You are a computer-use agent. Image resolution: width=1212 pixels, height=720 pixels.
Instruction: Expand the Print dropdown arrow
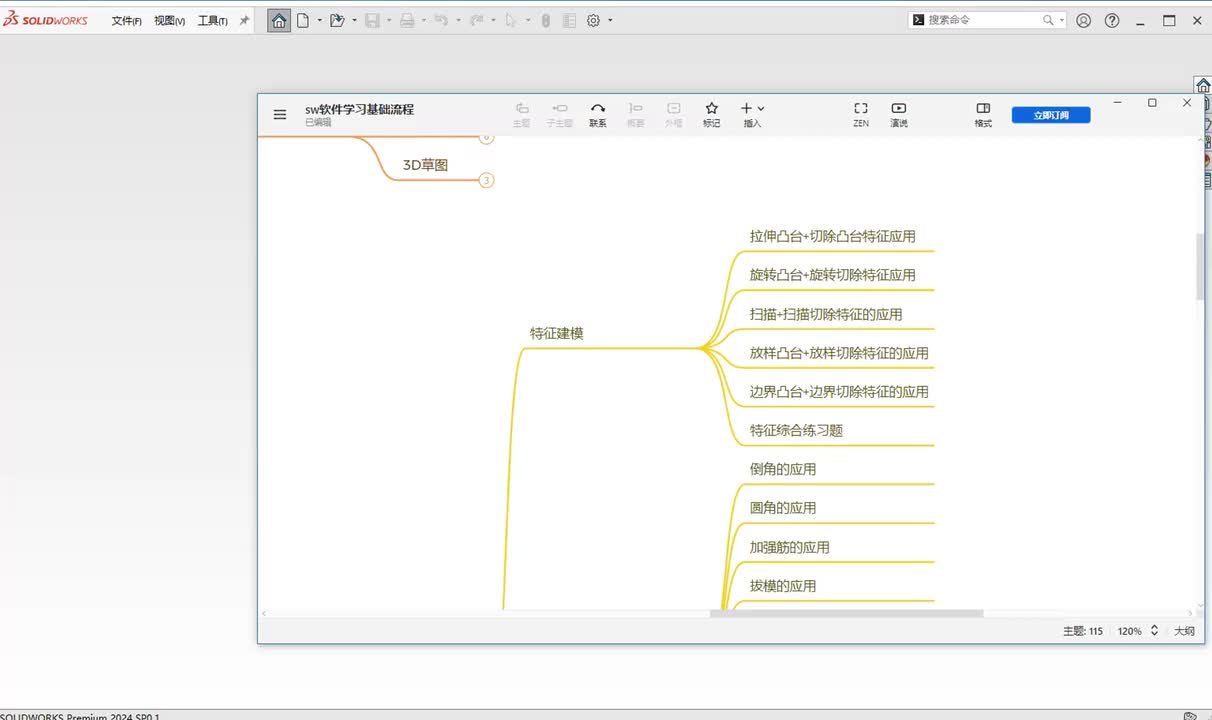424,20
